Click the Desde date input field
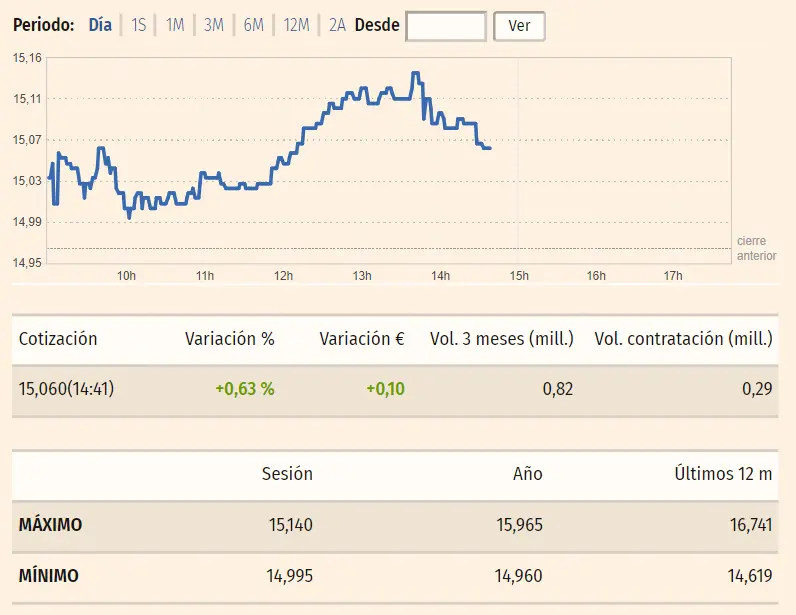The image size is (796, 615). tap(446, 26)
